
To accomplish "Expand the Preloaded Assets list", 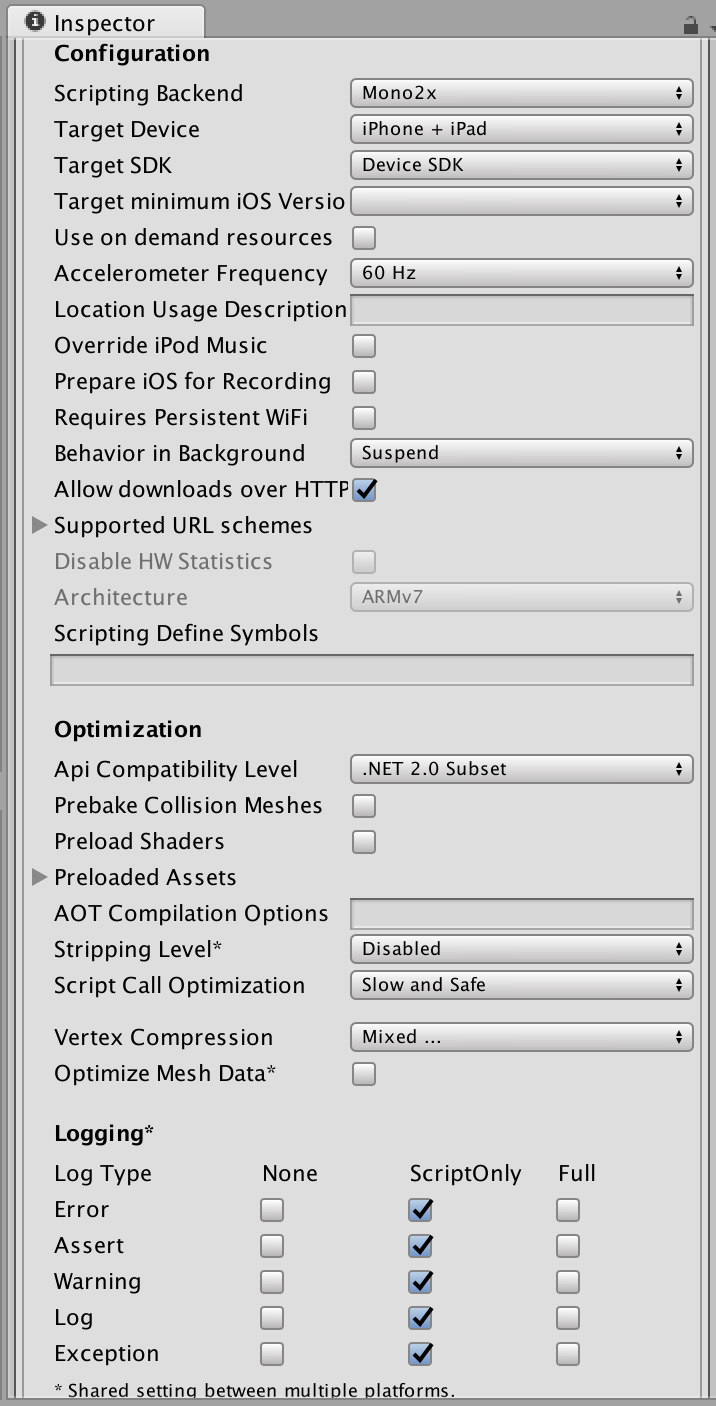I will pos(40,877).
